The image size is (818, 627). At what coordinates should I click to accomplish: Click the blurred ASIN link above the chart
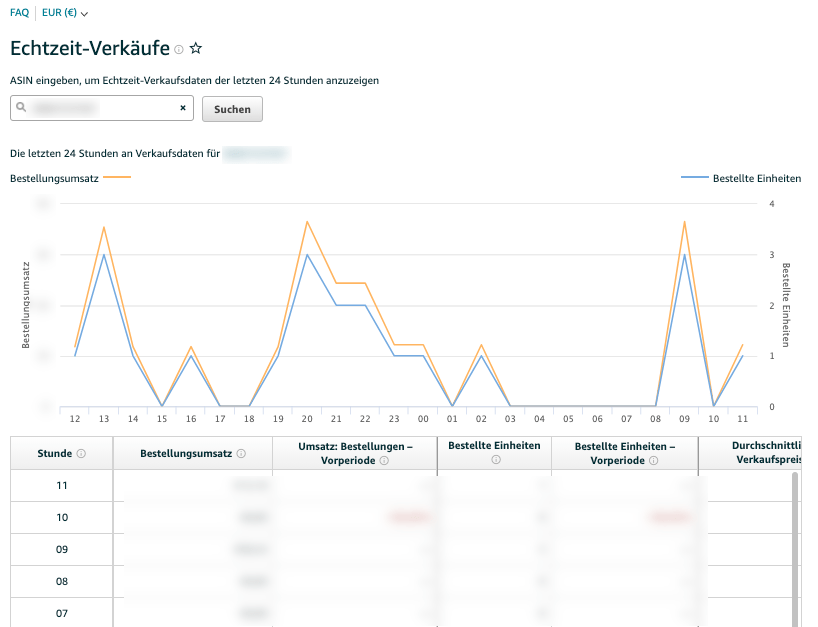tap(256, 154)
